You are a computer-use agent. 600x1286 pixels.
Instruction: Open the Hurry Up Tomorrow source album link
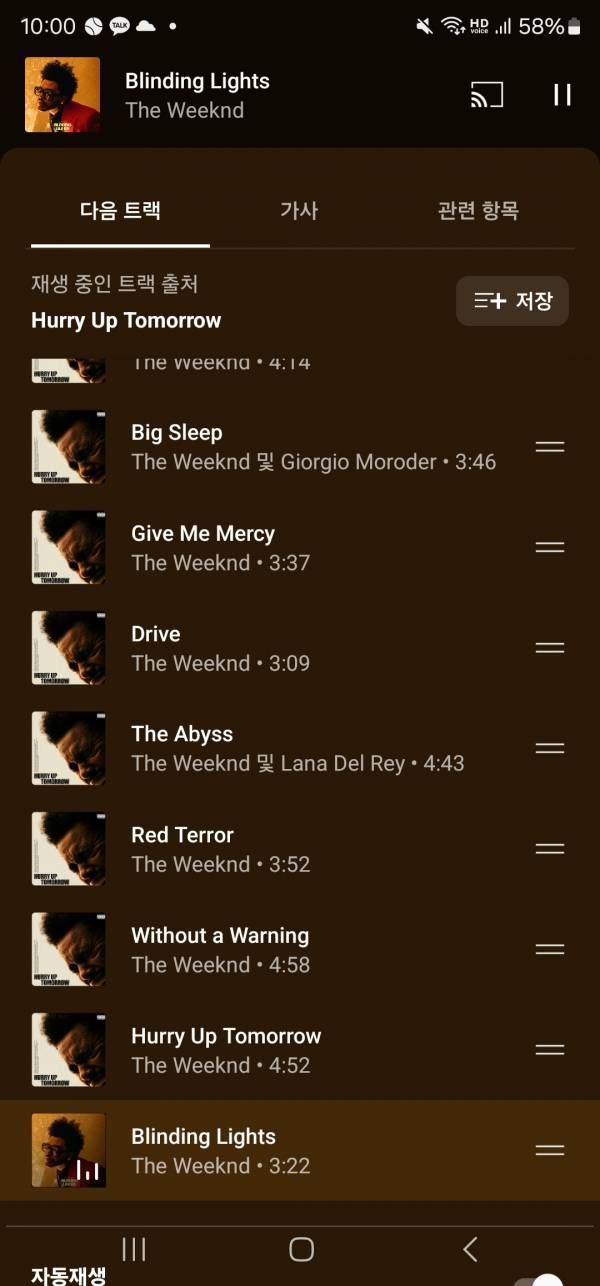126,321
